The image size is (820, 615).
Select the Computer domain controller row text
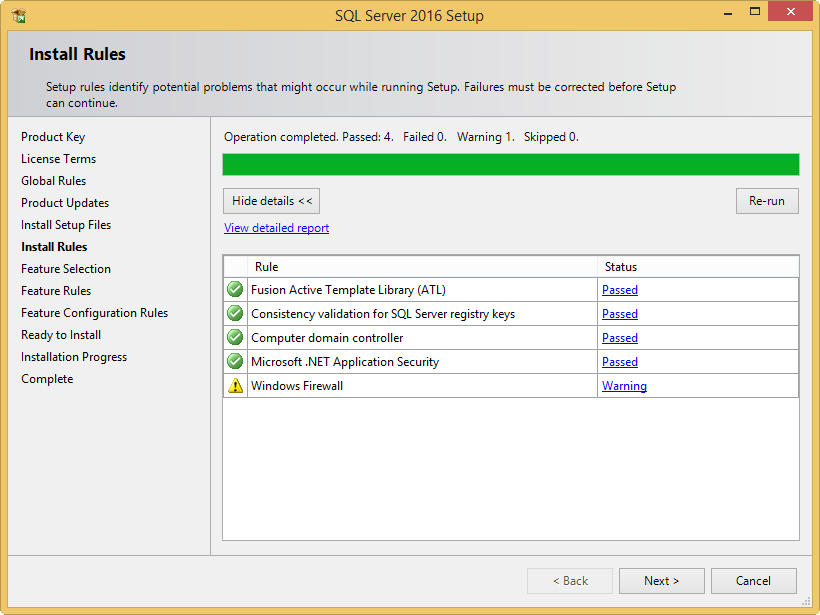pos(327,338)
